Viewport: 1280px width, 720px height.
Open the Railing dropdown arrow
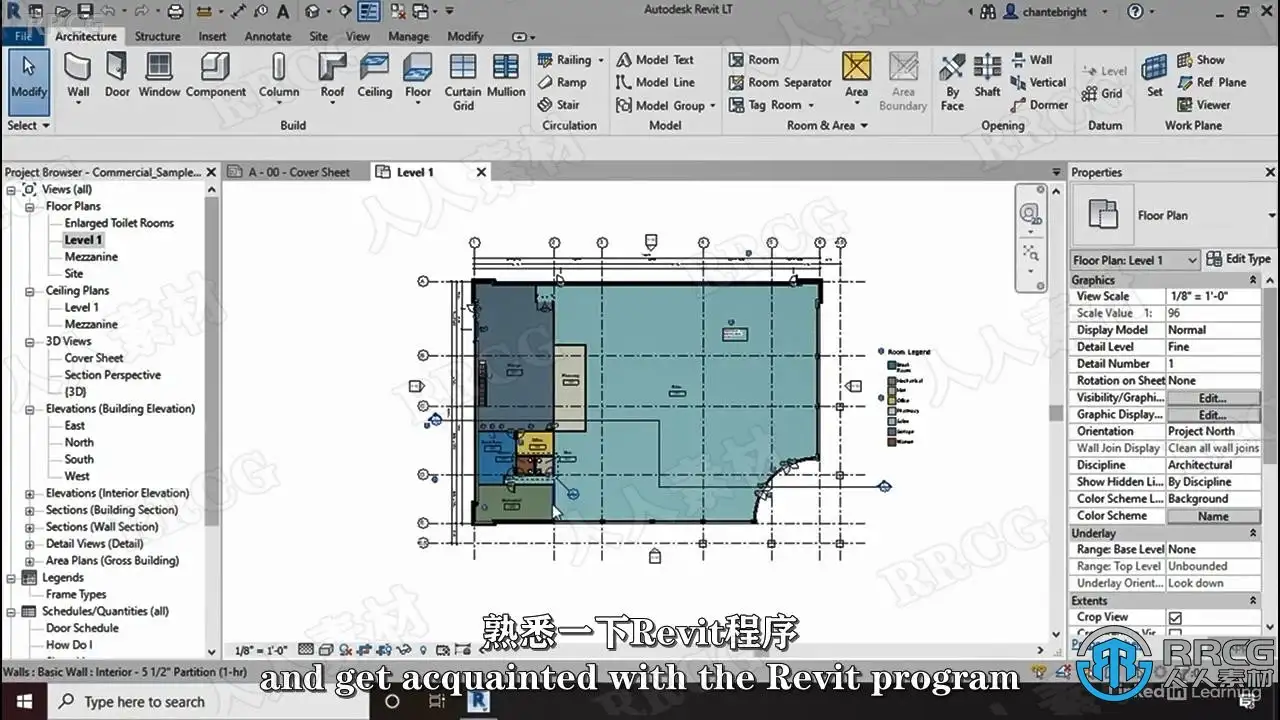pyautogui.click(x=601, y=60)
